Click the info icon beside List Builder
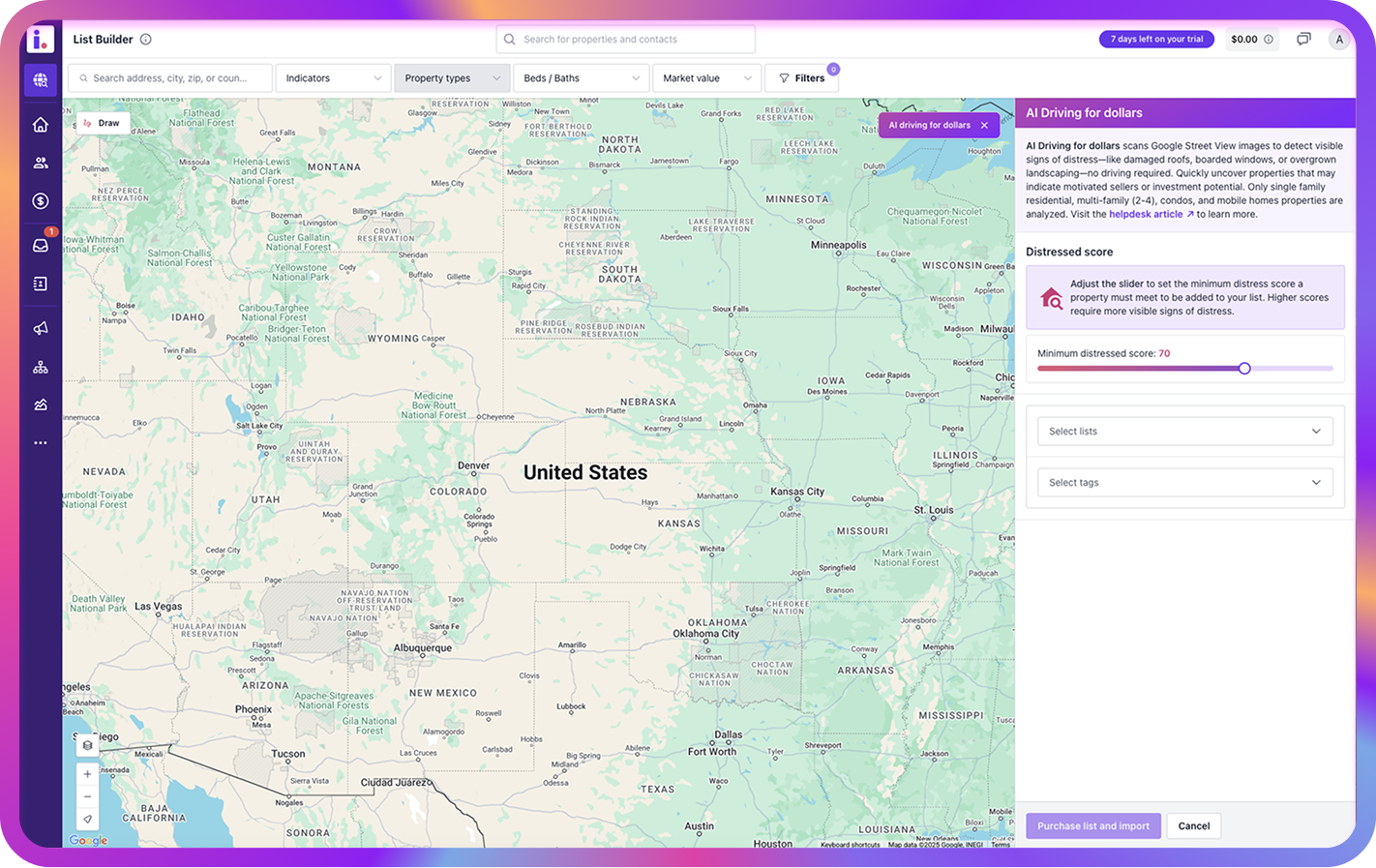This screenshot has height=868, width=1376. (146, 40)
